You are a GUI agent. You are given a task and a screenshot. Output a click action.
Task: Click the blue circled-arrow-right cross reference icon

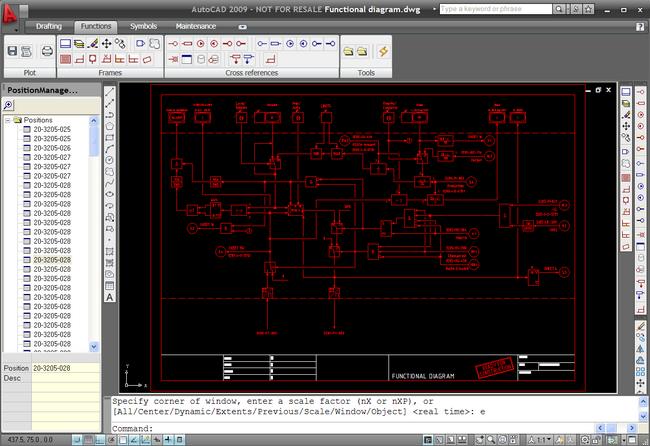(290, 44)
